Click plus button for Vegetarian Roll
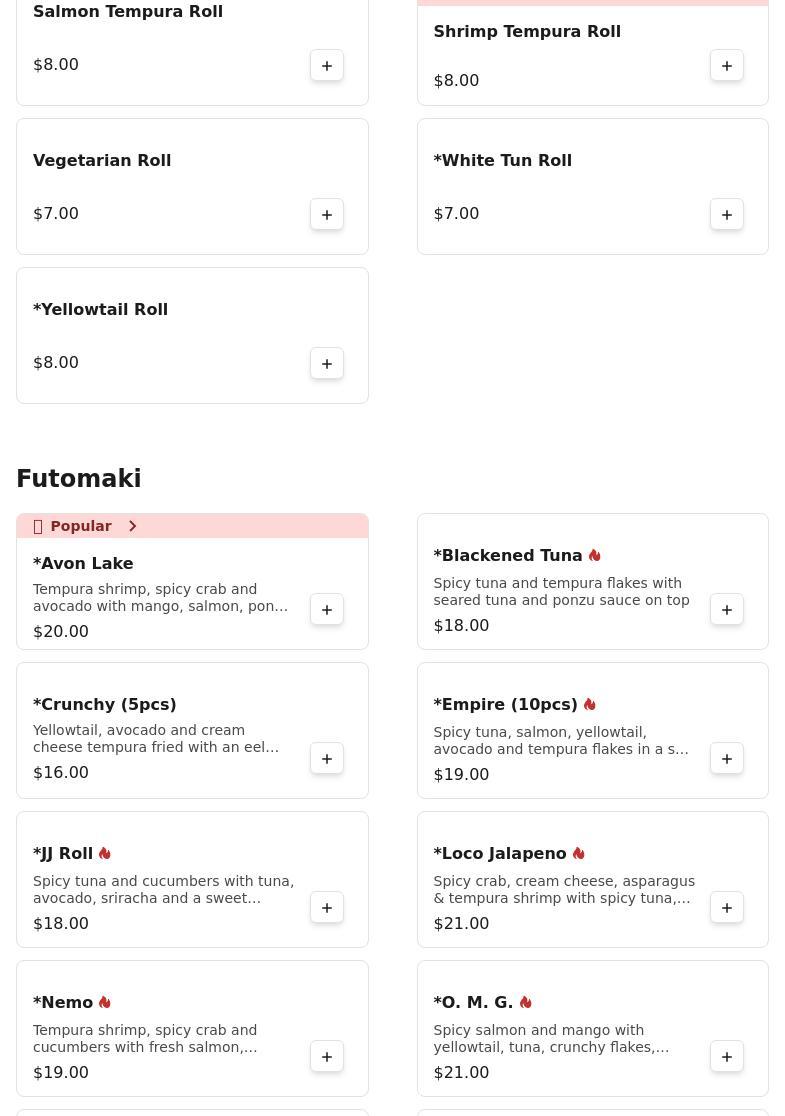The image size is (785, 1116). point(327,214)
